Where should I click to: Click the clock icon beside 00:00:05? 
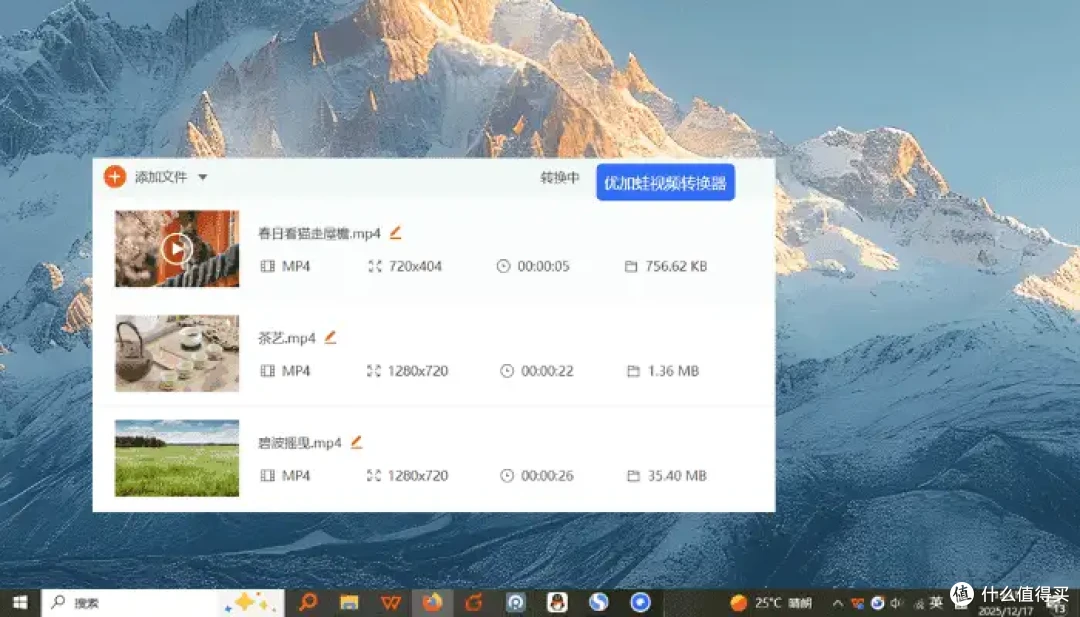(503, 266)
